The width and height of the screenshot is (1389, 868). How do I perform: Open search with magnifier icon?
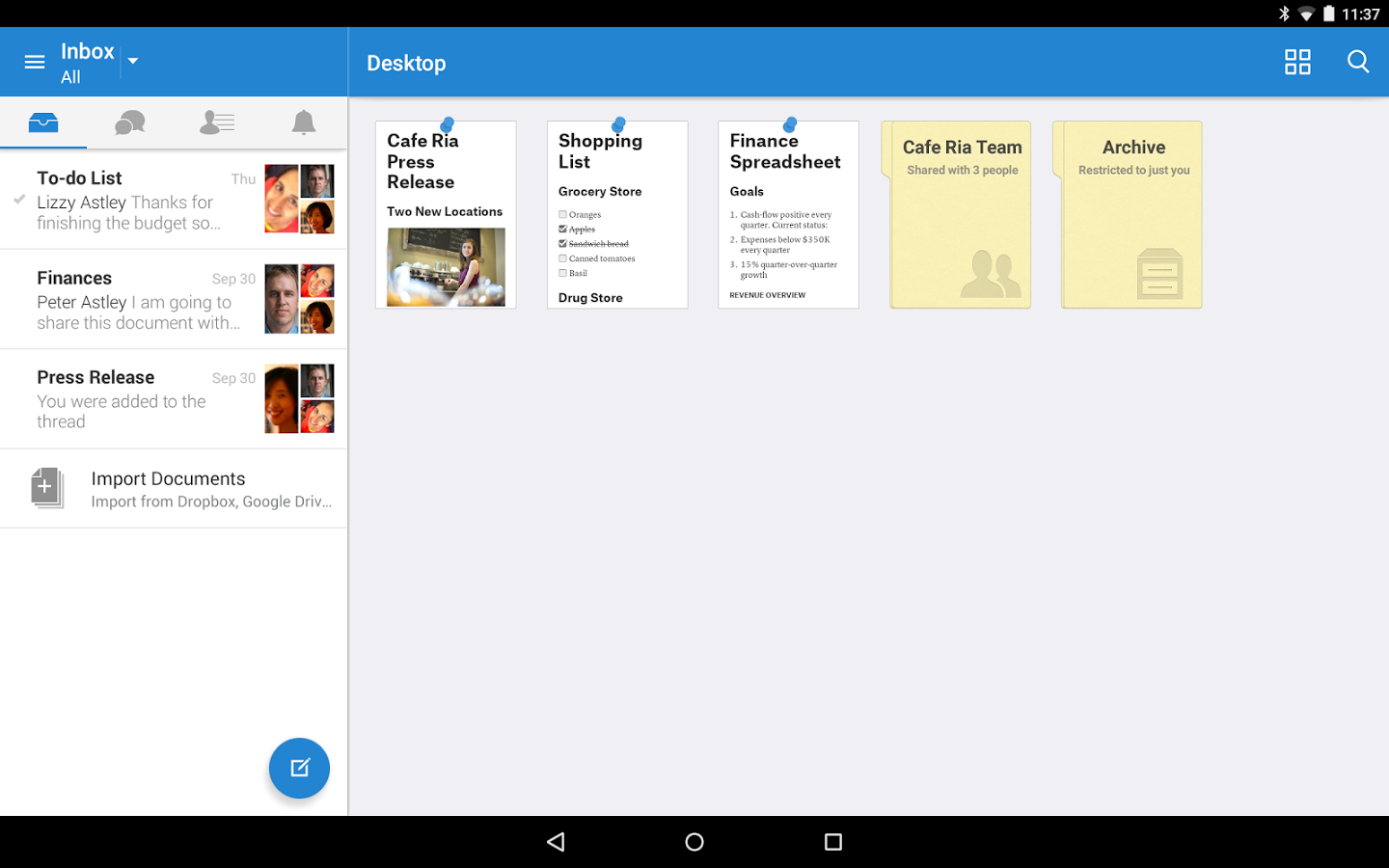[1358, 63]
